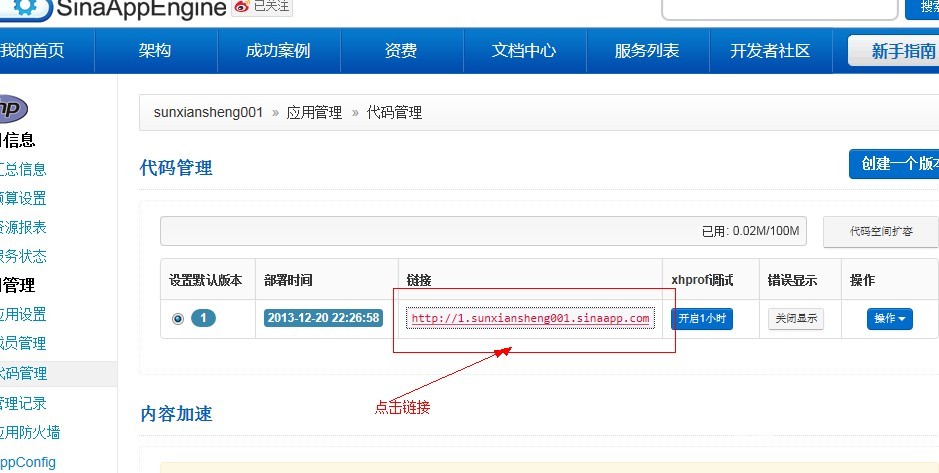Select 代码管理 in the sidebar
Viewport: 939px width, 473px height.
point(23,374)
